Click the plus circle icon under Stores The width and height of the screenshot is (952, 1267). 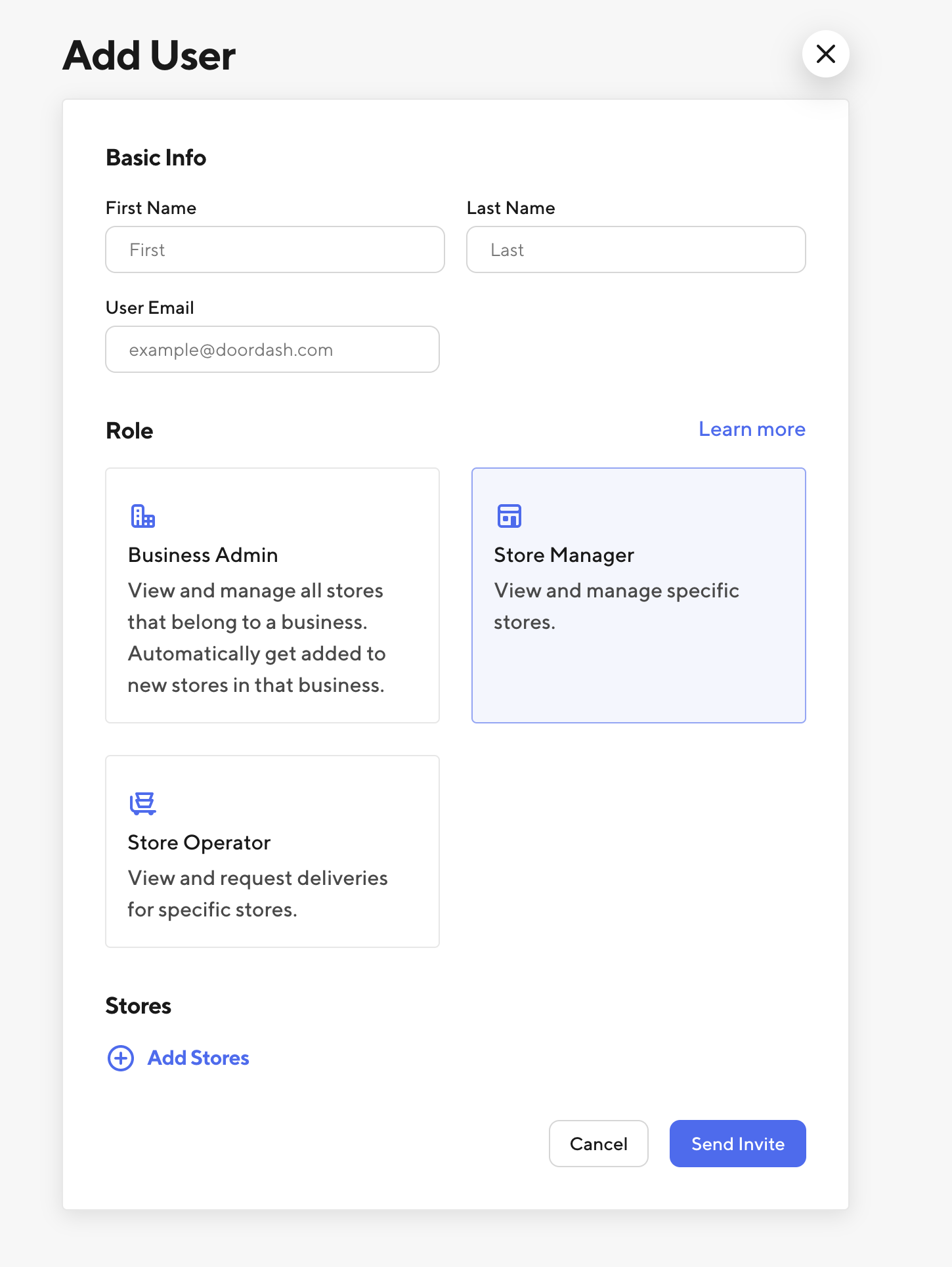point(121,1058)
